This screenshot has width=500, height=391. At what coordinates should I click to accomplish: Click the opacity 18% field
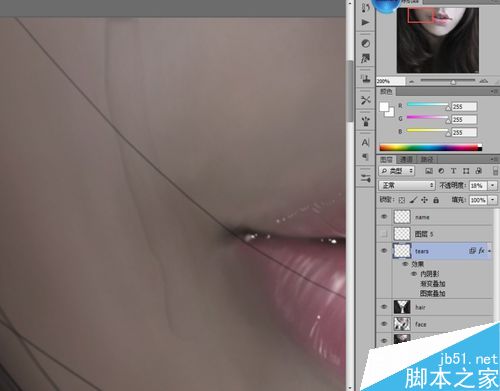click(478, 186)
